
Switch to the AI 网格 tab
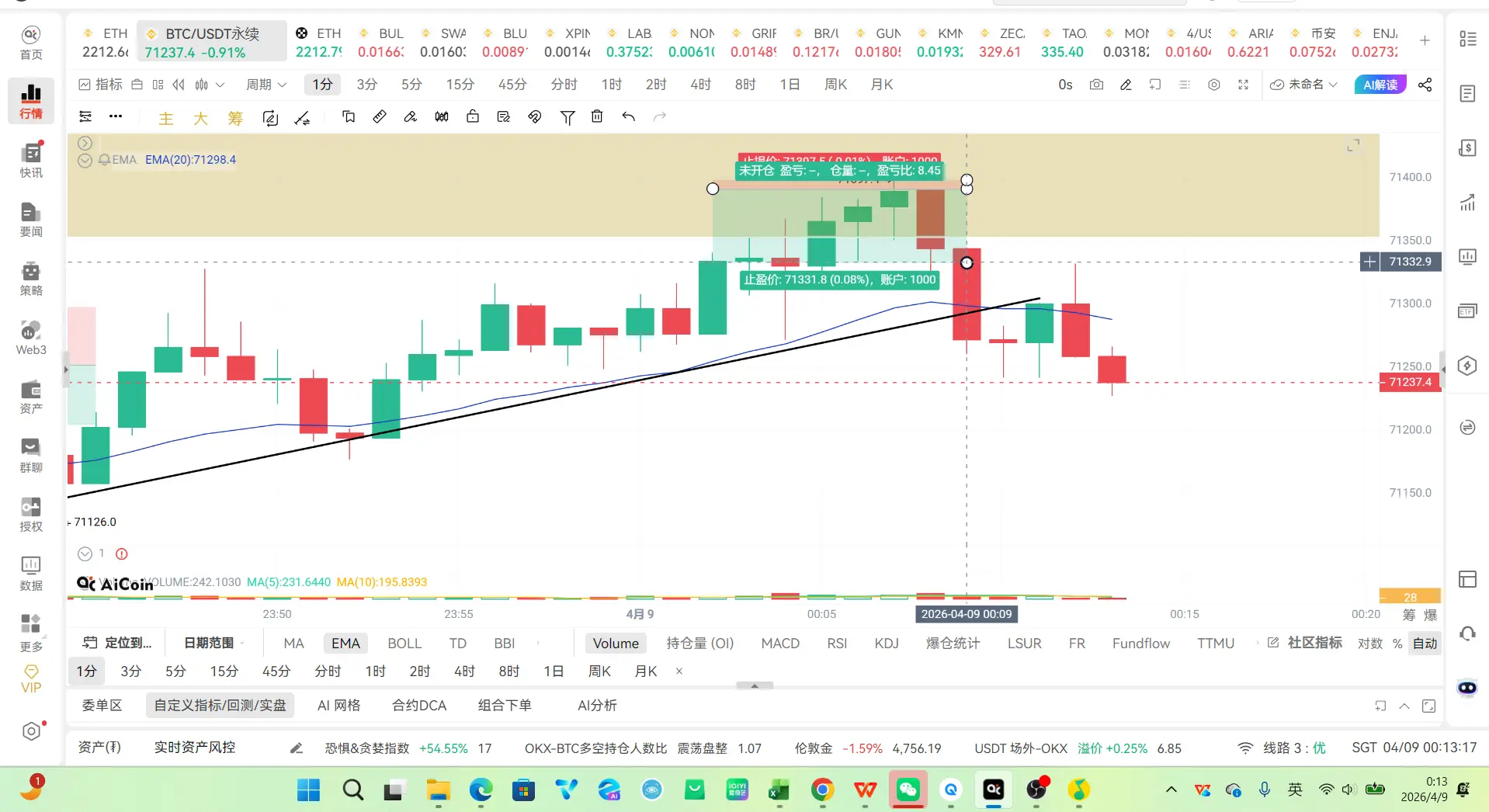(339, 705)
